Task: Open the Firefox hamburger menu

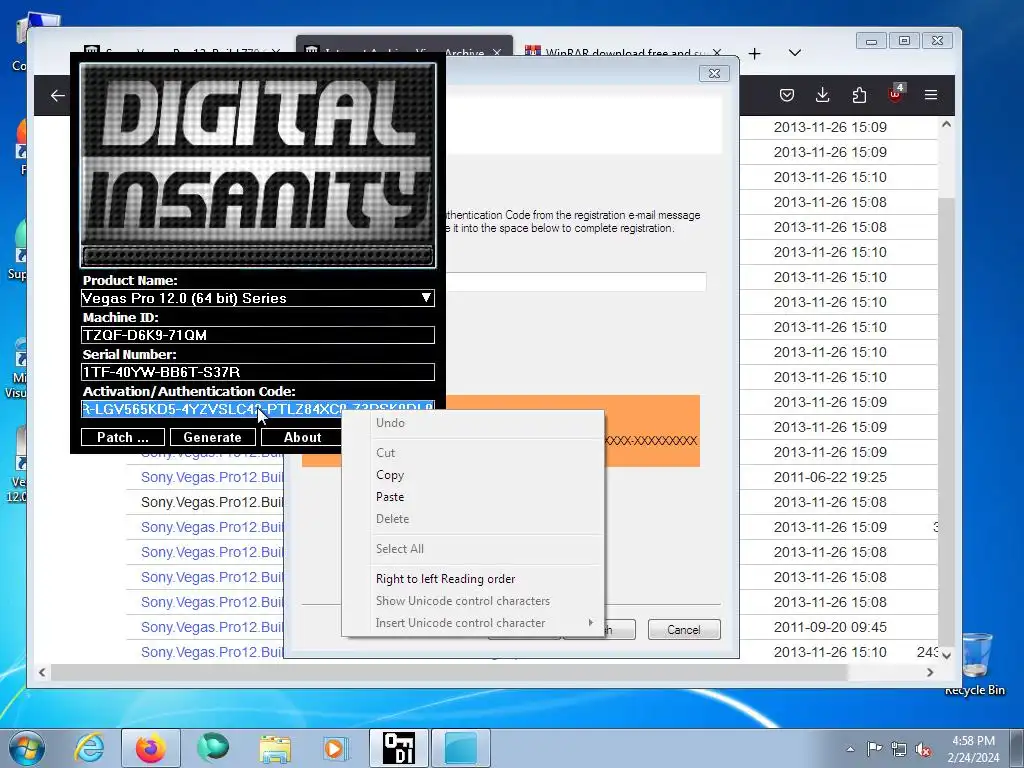Action: pyautogui.click(x=931, y=95)
